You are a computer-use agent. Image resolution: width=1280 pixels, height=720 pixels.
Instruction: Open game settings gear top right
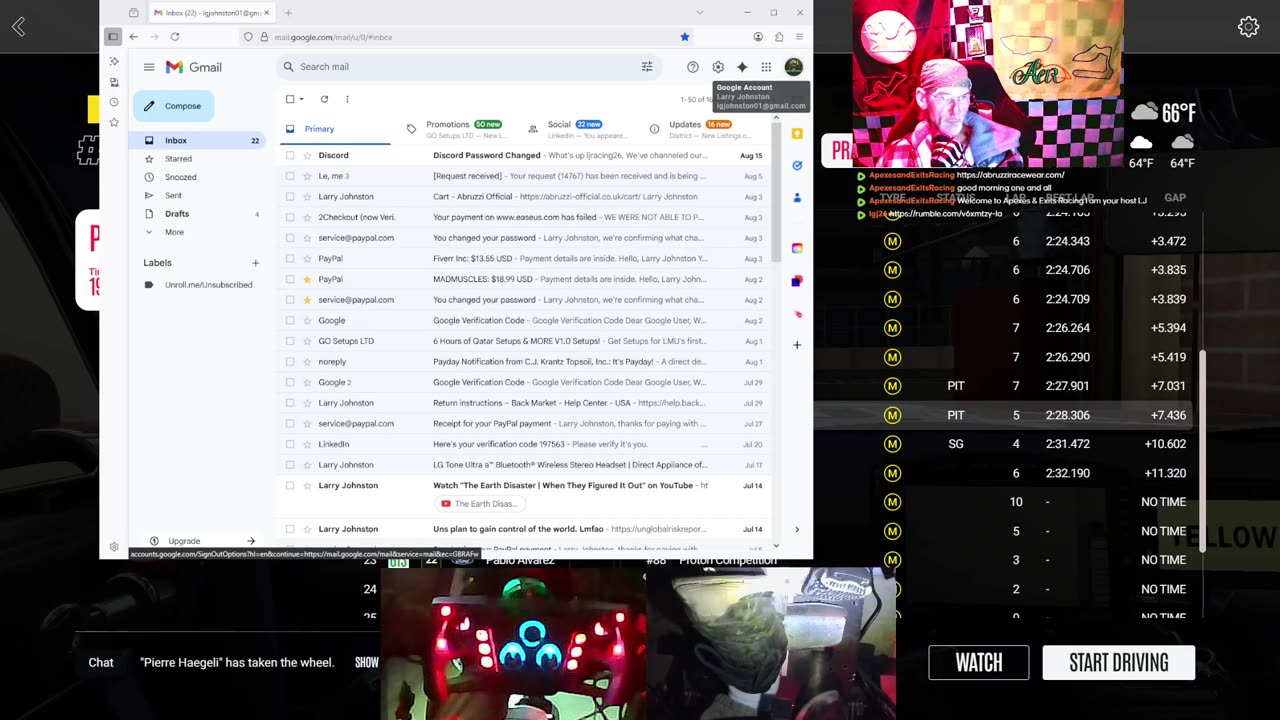(x=1248, y=27)
